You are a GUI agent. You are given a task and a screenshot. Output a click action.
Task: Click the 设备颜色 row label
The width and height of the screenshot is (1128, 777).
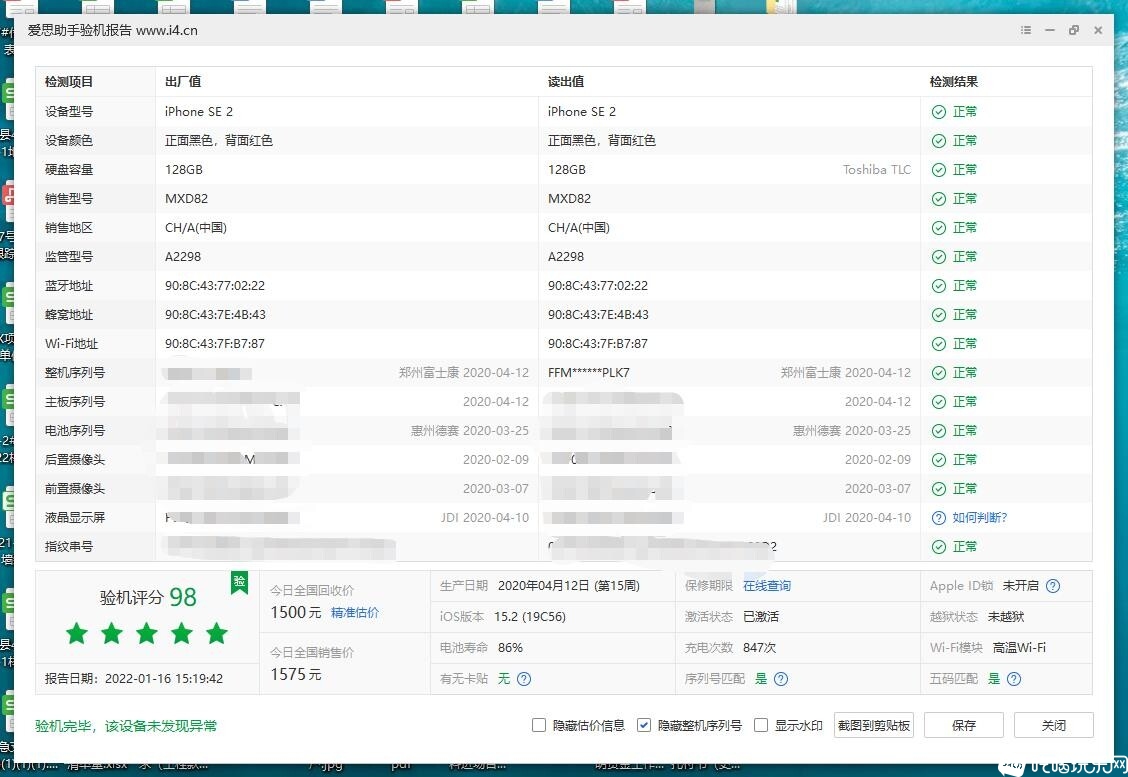tap(69, 140)
